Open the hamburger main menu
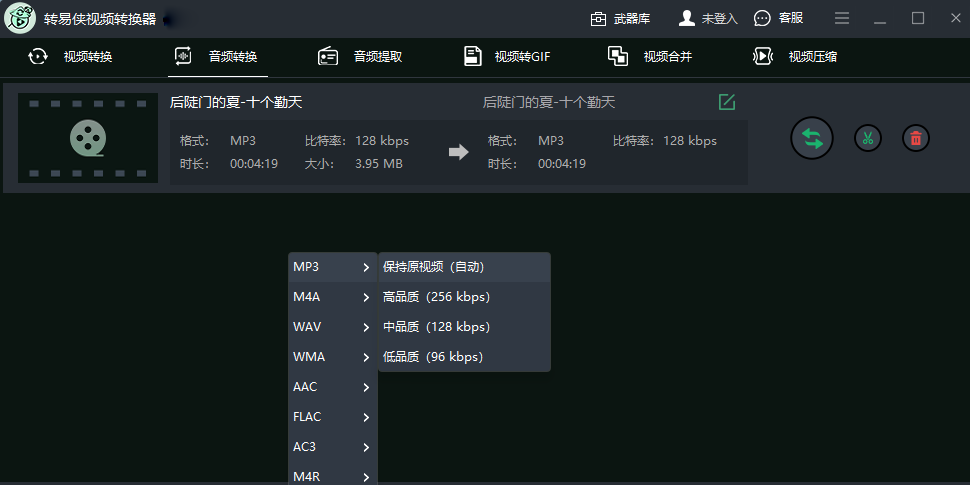970x485 pixels. (842, 18)
